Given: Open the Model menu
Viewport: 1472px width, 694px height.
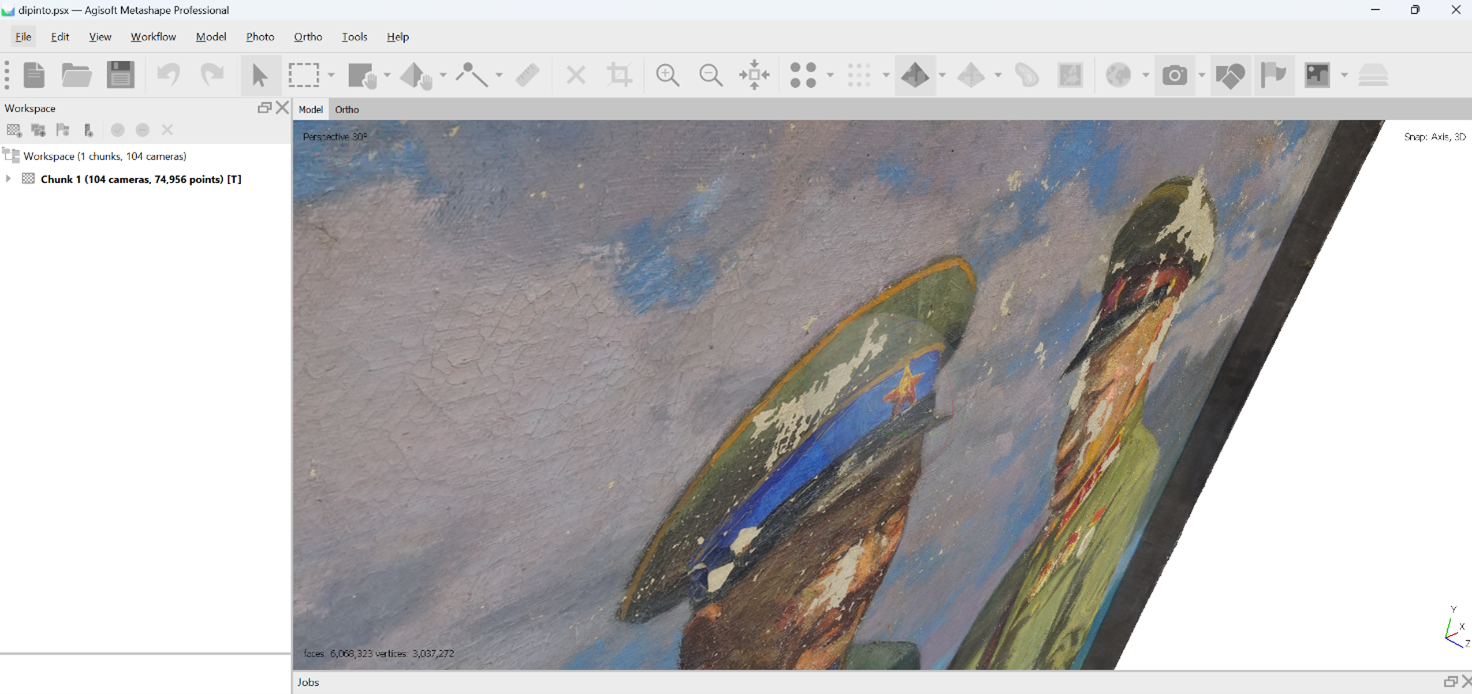Looking at the screenshot, I should click(x=211, y=37).
